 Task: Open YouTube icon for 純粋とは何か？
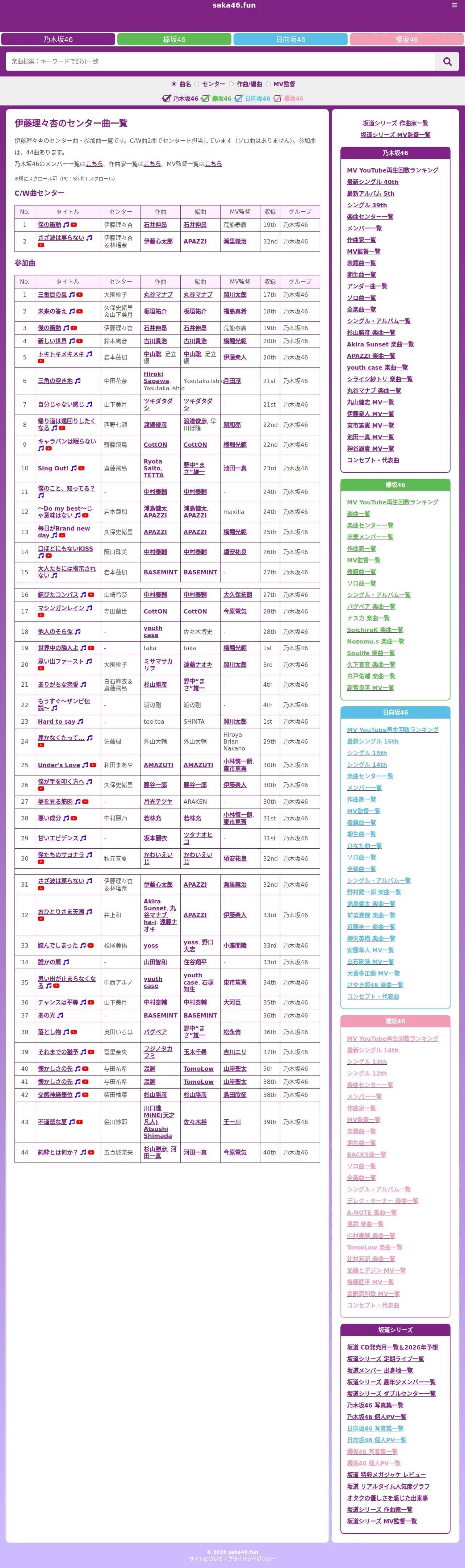91,1152
